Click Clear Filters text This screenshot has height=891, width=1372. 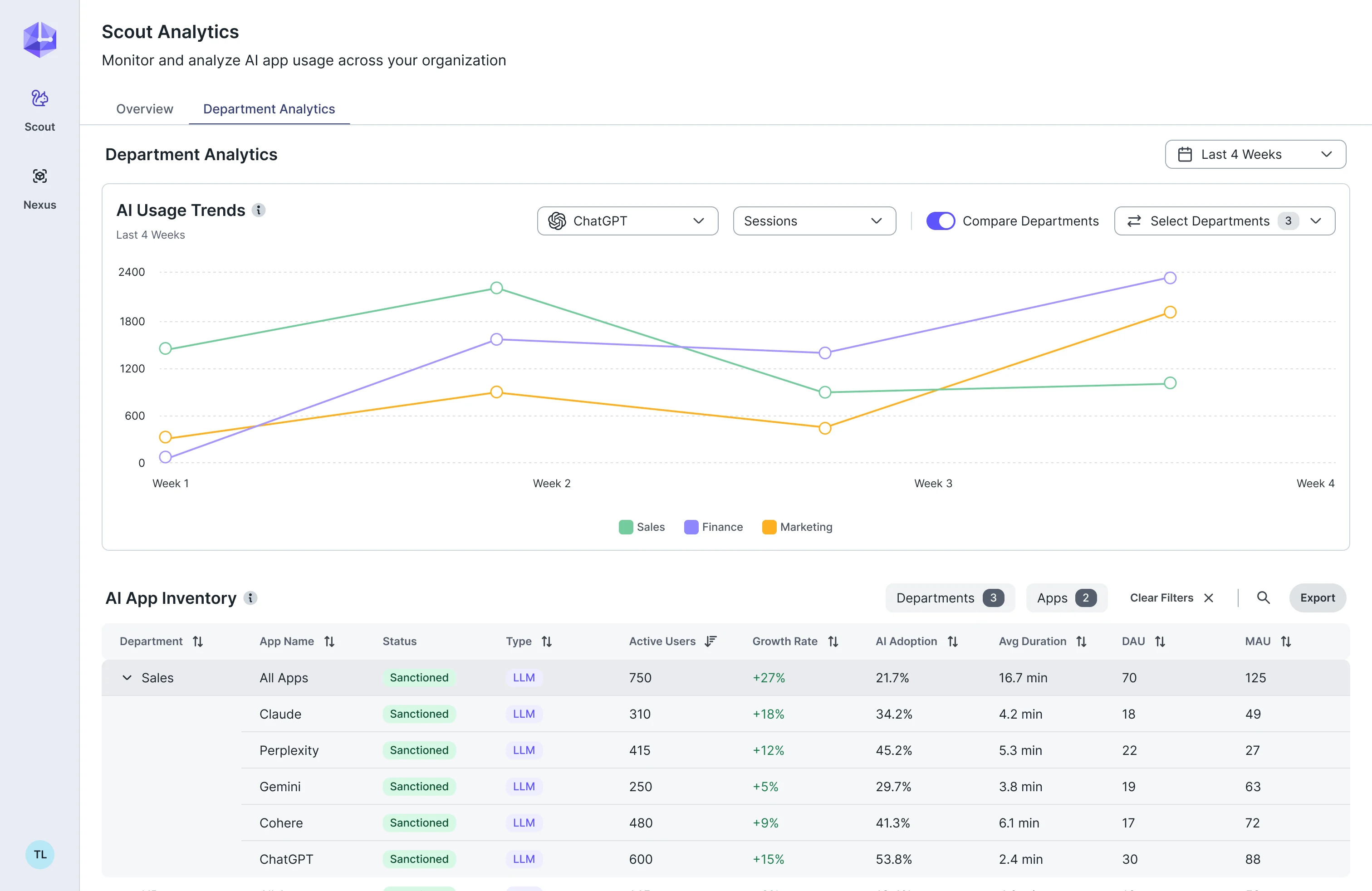point(1161,598)
